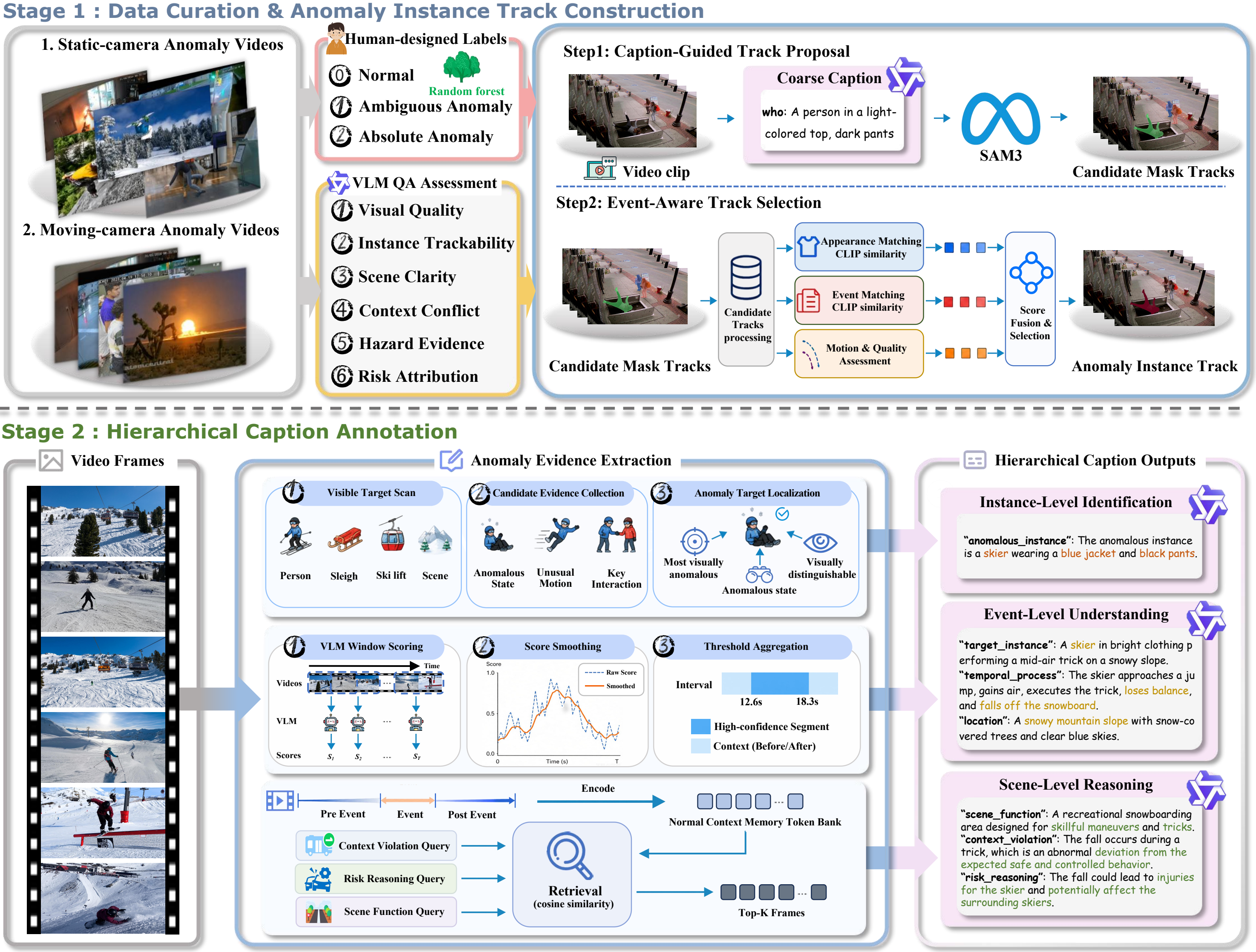1256x952 pixels.
Task: Click the purple logo beside VLM QA Assessment
Action: (338, 182)
